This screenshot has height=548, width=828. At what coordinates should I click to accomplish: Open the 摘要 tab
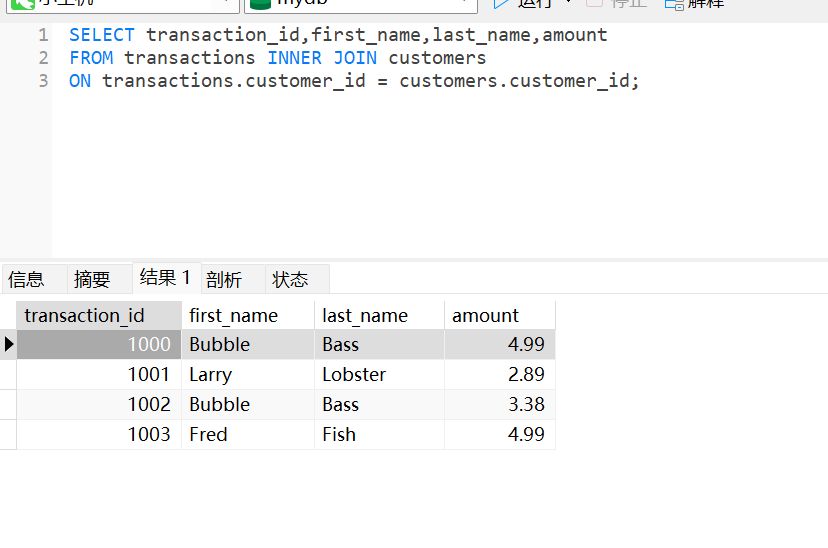(92, 280)
